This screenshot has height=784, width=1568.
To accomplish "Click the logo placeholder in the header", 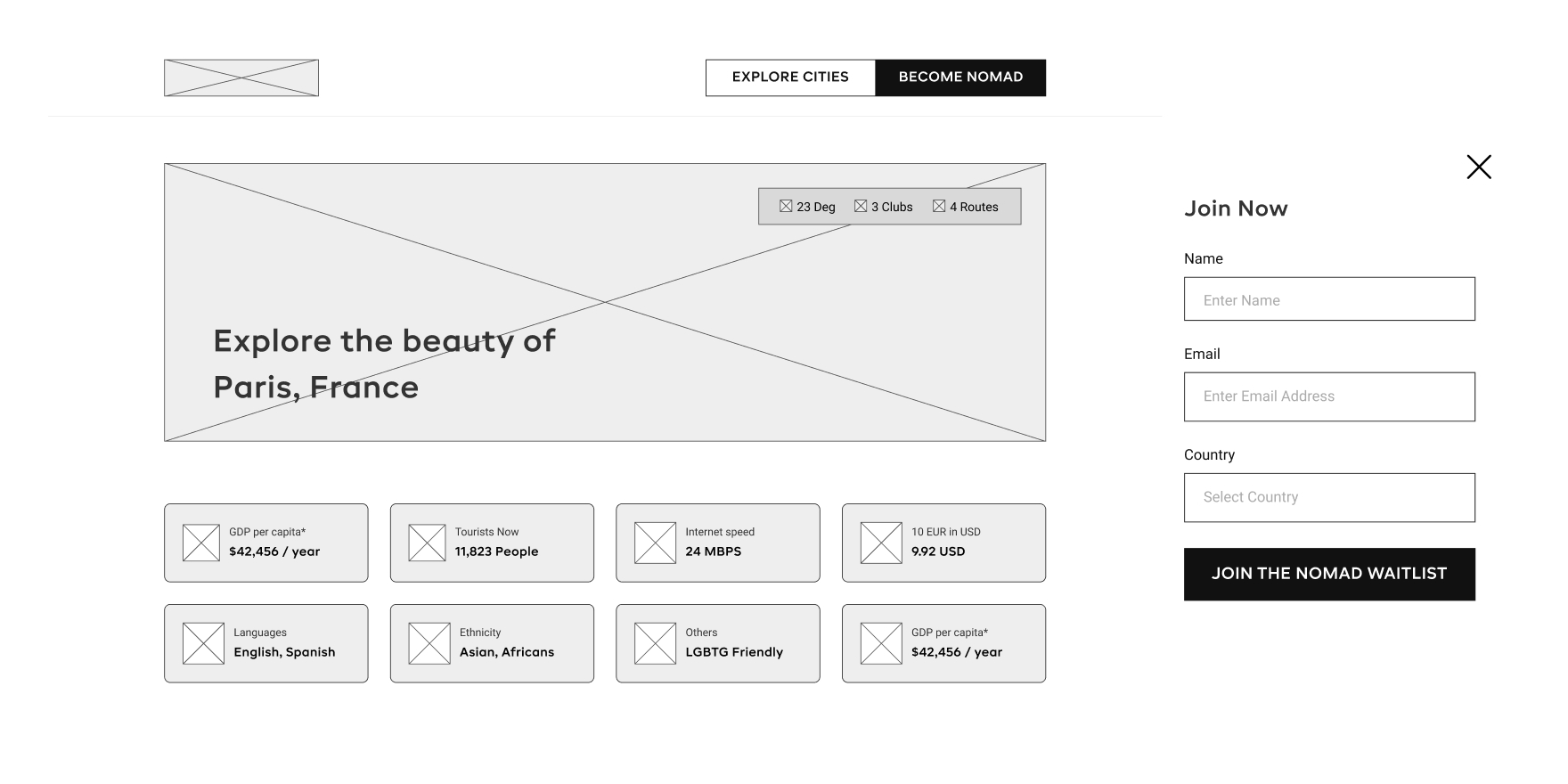I will tap(241, 78).
